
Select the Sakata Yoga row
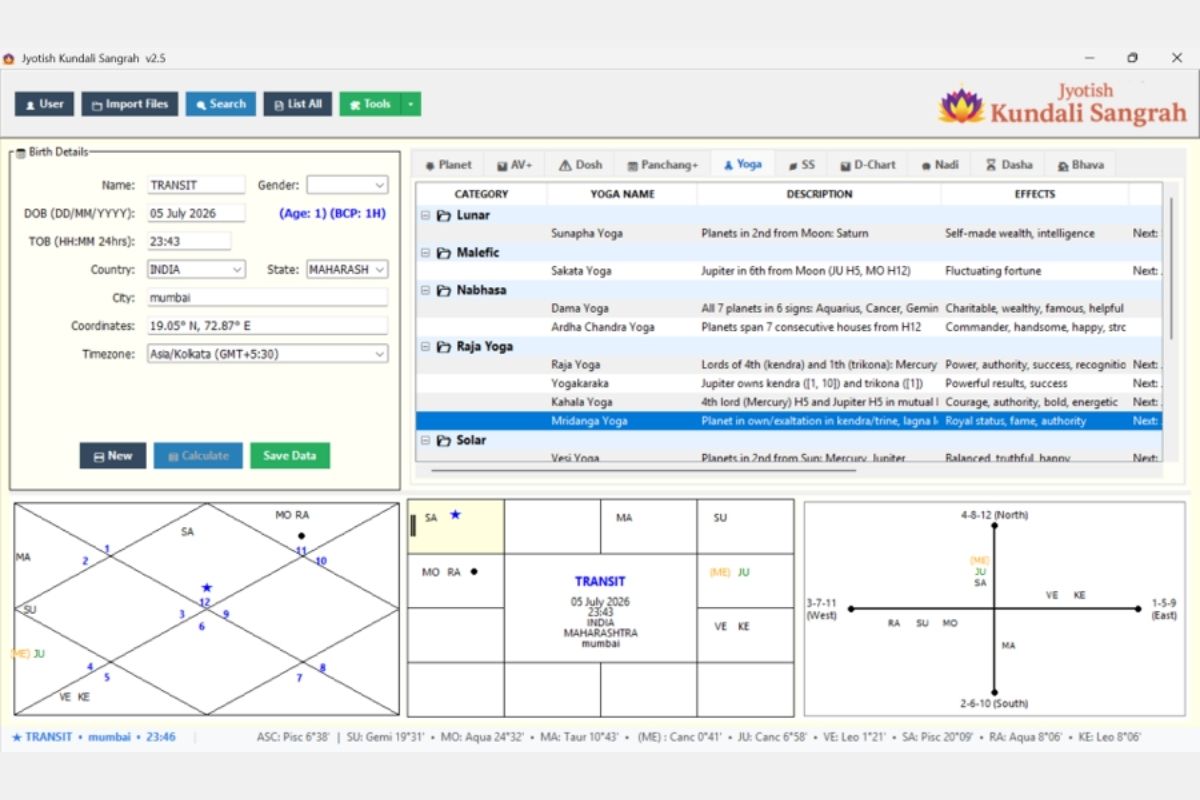(789, 271)
